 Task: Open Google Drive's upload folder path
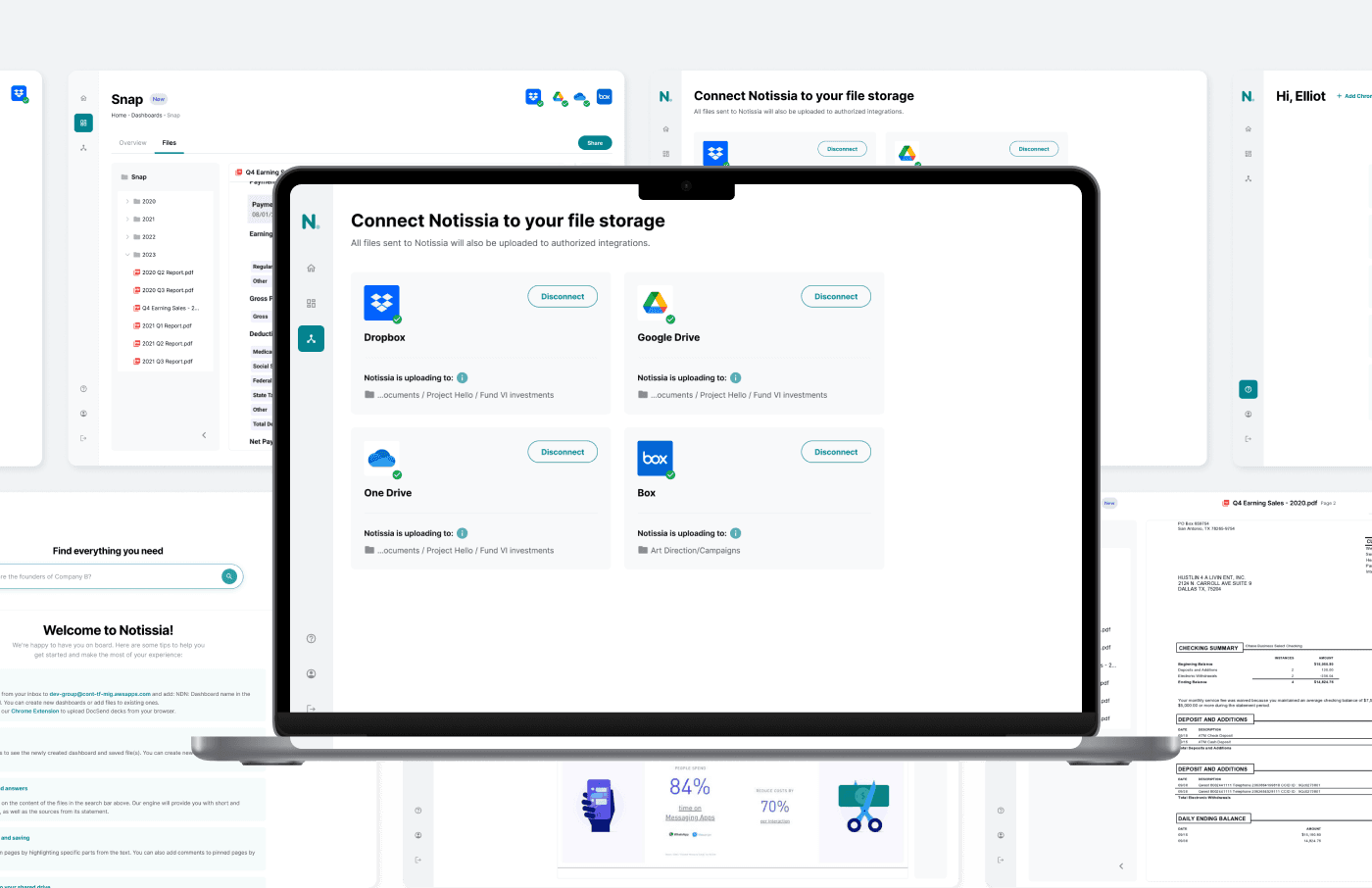732,395
